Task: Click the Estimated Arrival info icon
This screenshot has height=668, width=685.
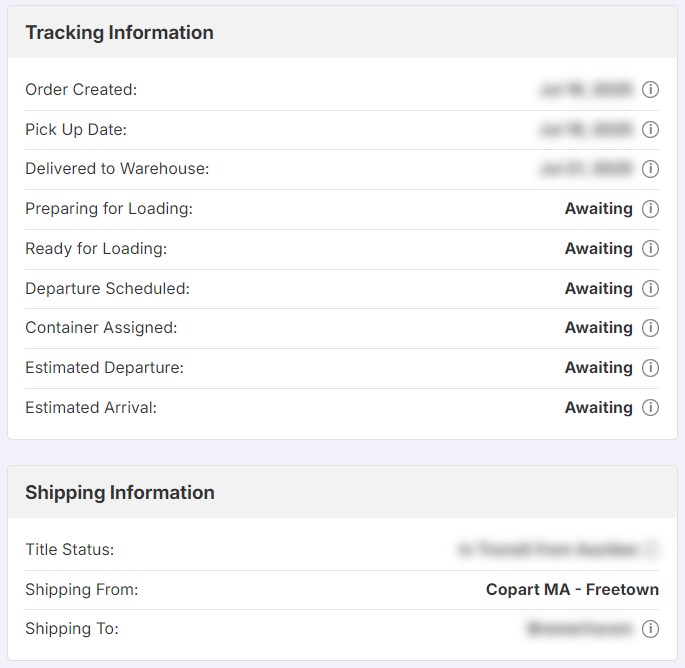Action: tap(650, 408)
